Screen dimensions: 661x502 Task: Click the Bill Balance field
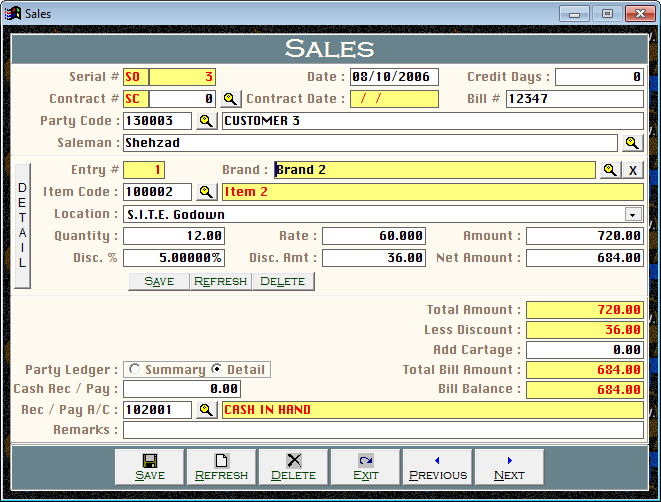click(585, 389)
